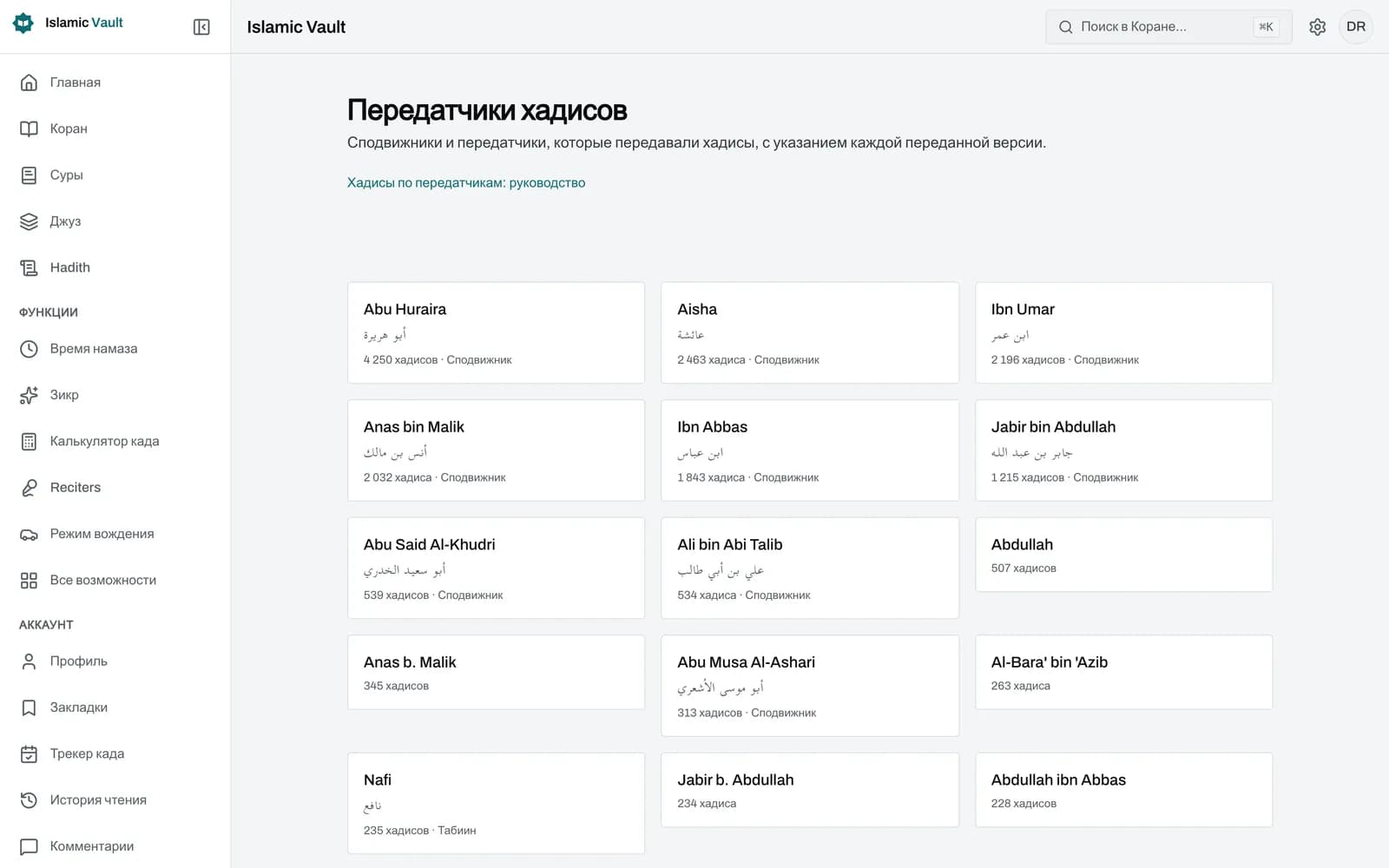Enable Режим вождения car icon

click(x=29, y=534)
